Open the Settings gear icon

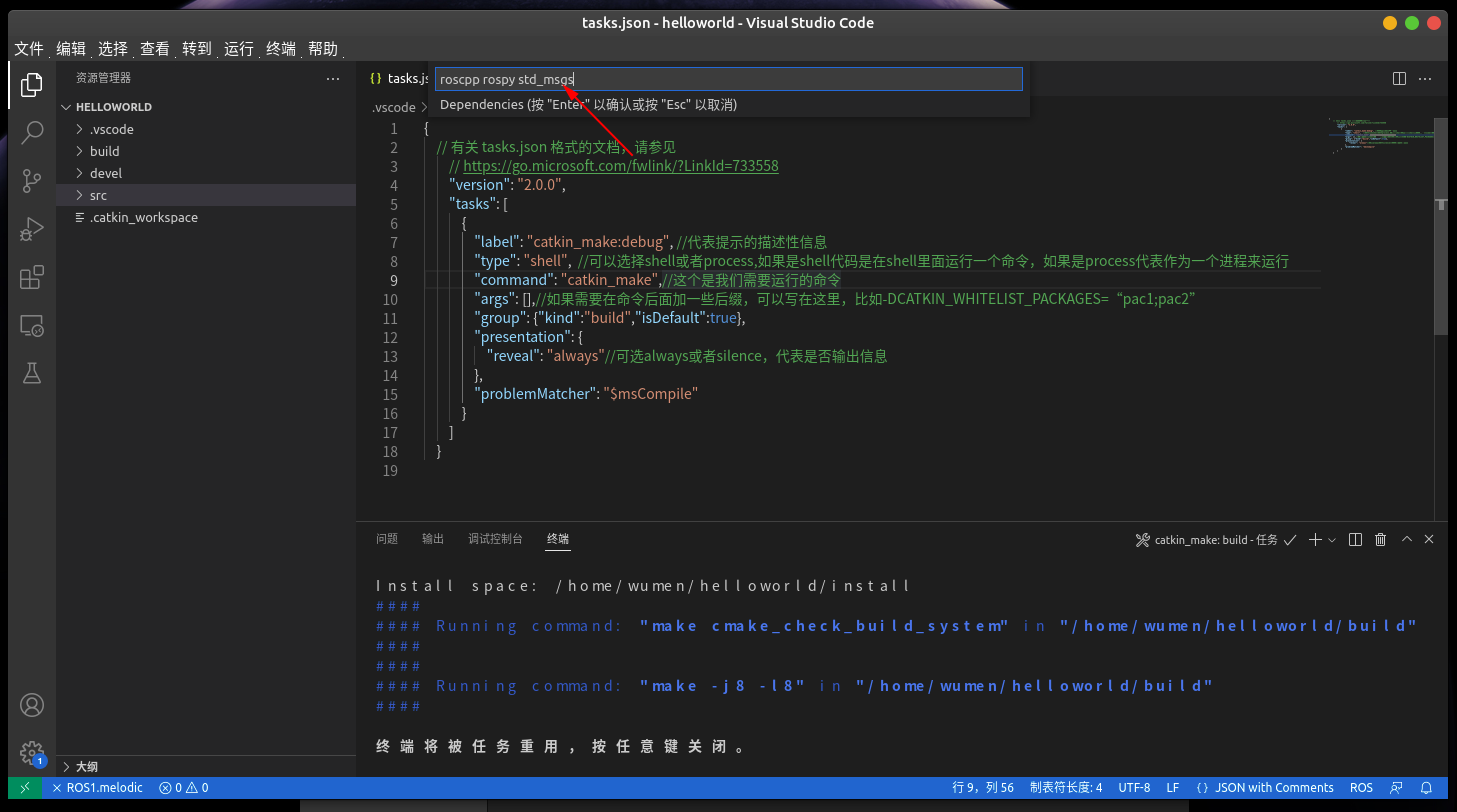[31, 752]
